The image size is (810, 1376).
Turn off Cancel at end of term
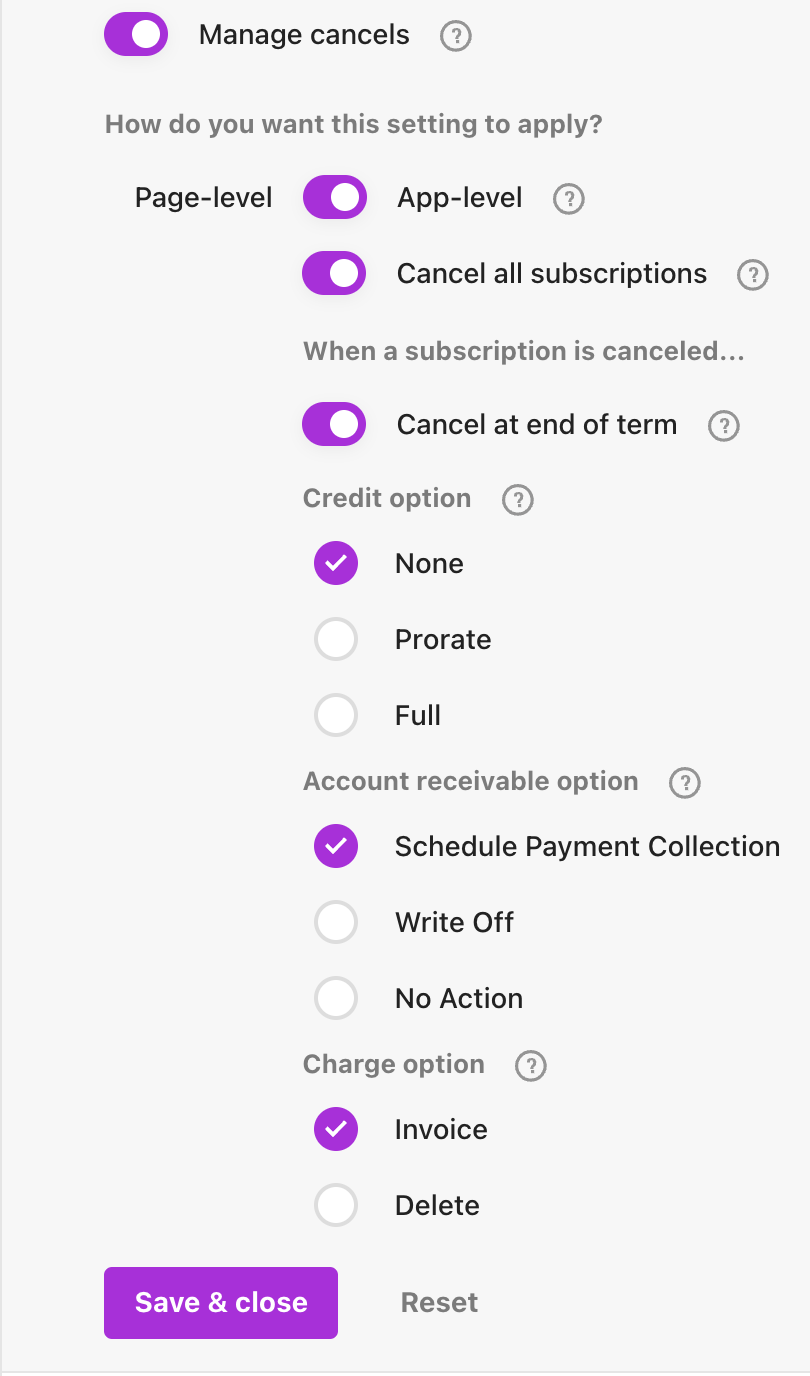pos(335,425)
